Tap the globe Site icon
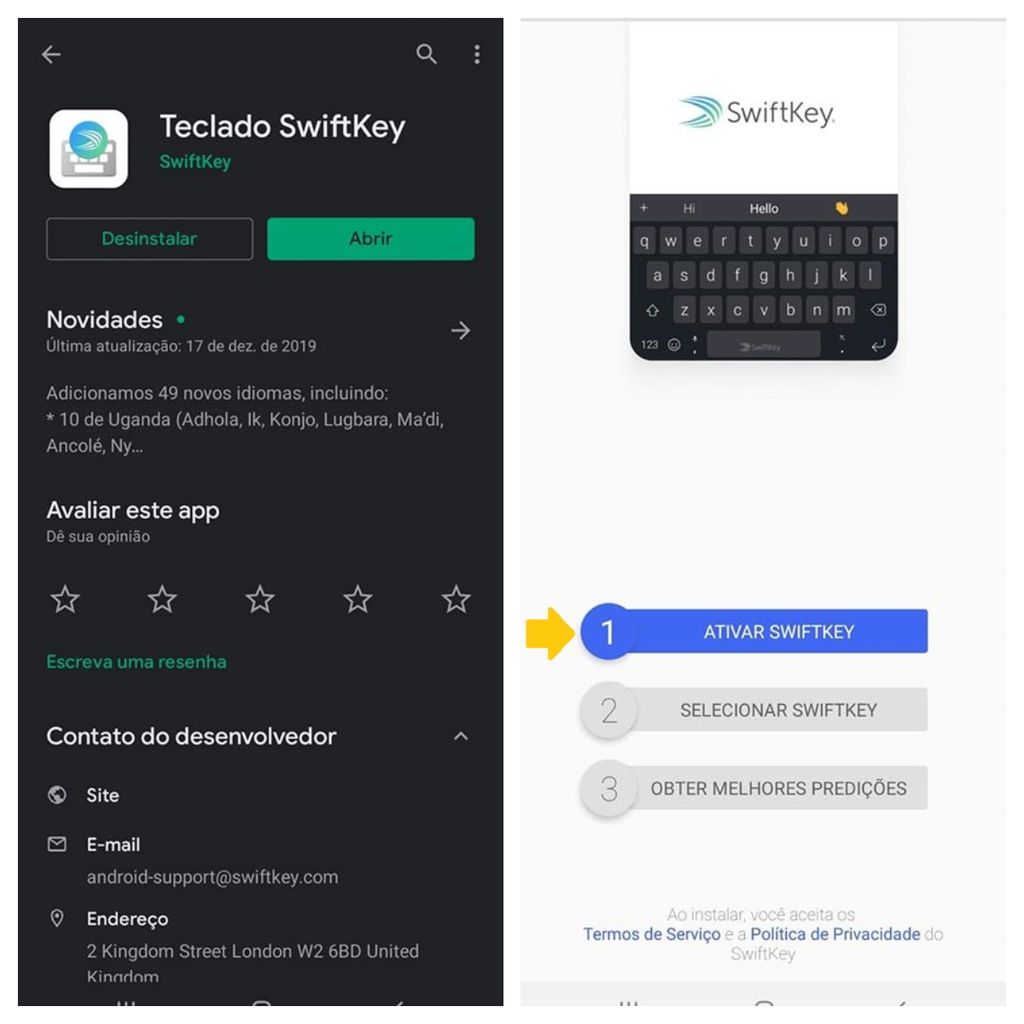This screenshot has width=1024, height=1024. (57, 795)
